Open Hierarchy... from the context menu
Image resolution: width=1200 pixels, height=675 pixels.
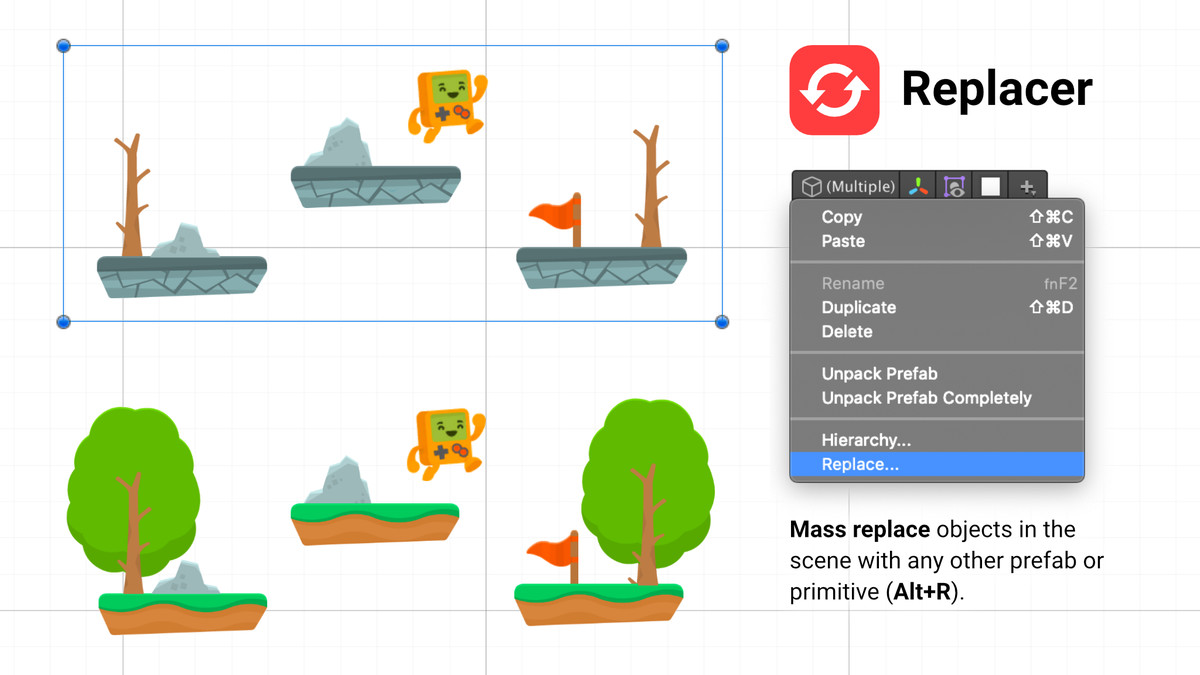937,440
